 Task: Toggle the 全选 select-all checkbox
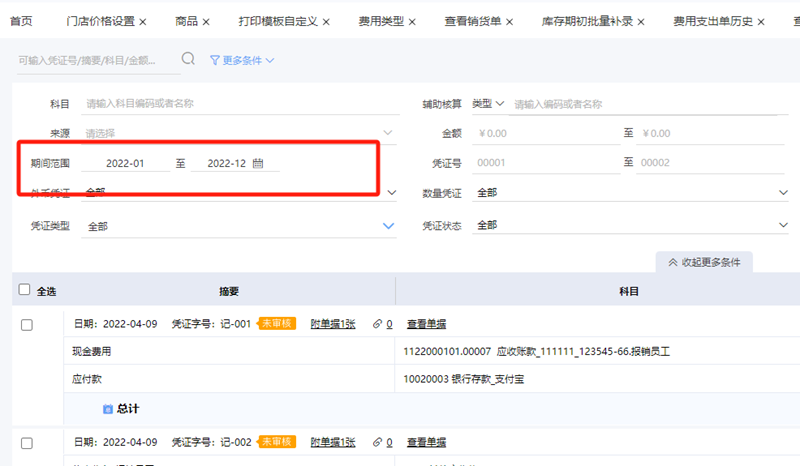[25, 291]
